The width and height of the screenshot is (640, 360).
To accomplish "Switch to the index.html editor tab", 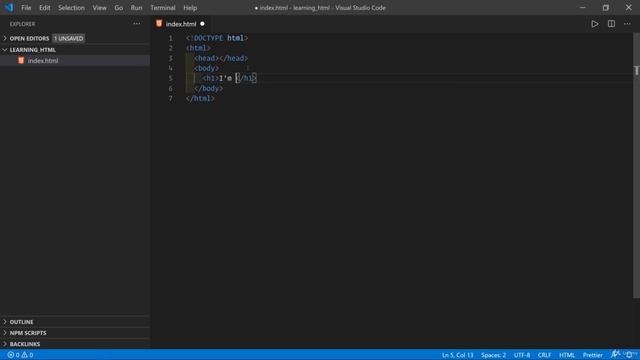I will (x=181, y=24).
